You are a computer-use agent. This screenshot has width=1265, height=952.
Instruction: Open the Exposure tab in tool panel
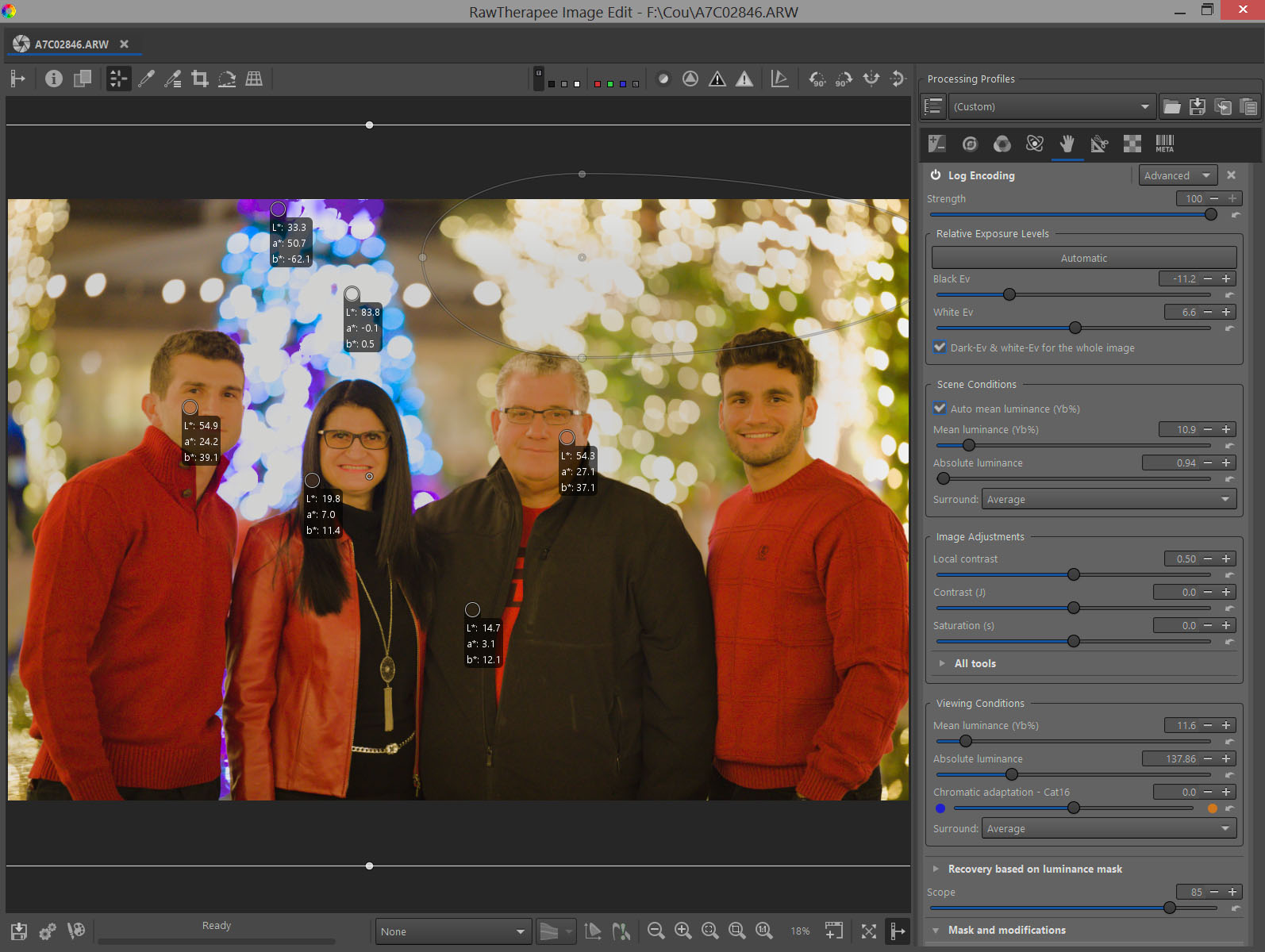click(937, 144)
